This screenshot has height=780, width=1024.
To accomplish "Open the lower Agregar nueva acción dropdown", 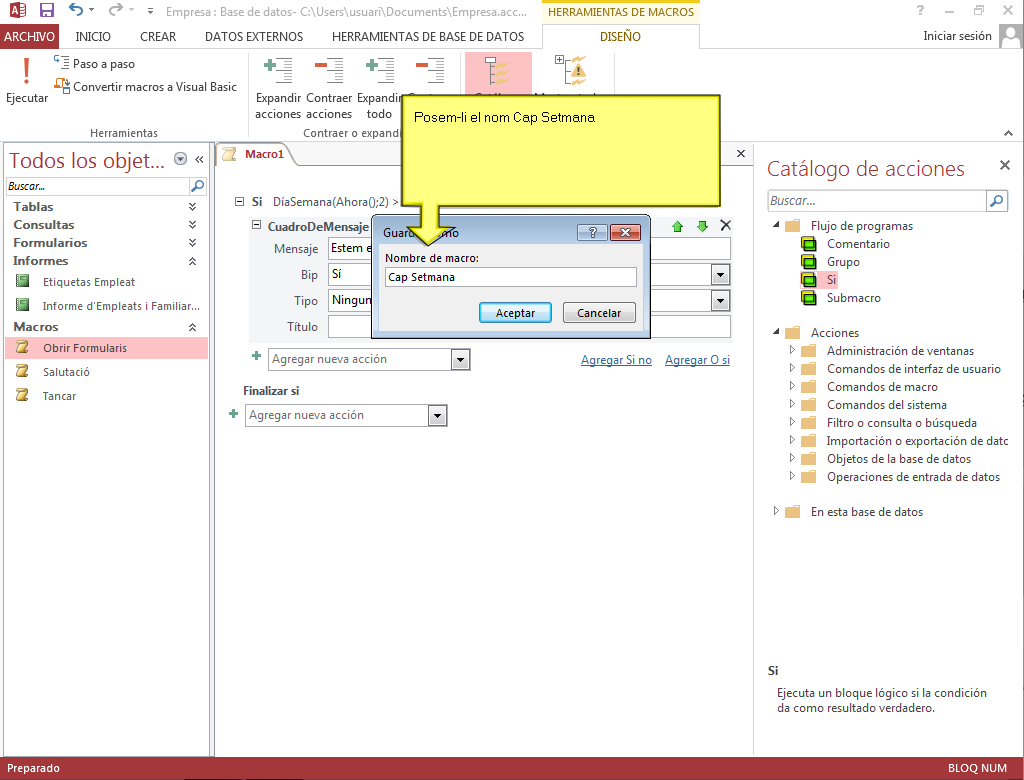I will coord(438,415).
